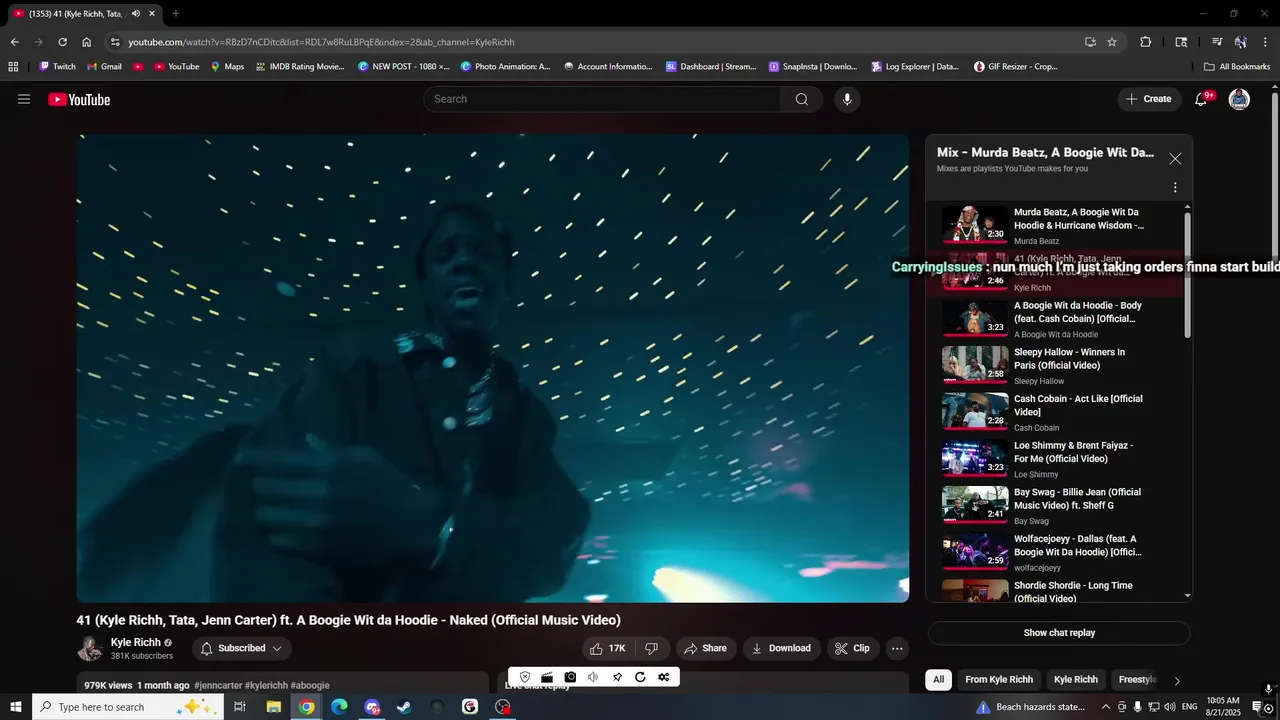Open File Explorer from the taskbar
Image resolution: width=1280 pixels, height=720 pixels.
(273, 707)
